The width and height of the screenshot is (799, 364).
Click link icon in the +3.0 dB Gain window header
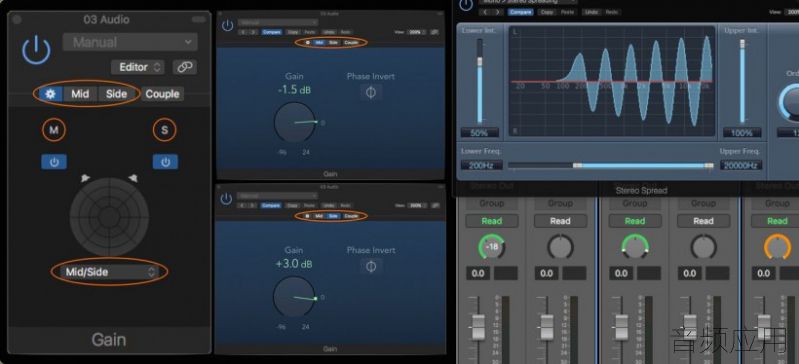pyautogui.click(x=434, y=205)
